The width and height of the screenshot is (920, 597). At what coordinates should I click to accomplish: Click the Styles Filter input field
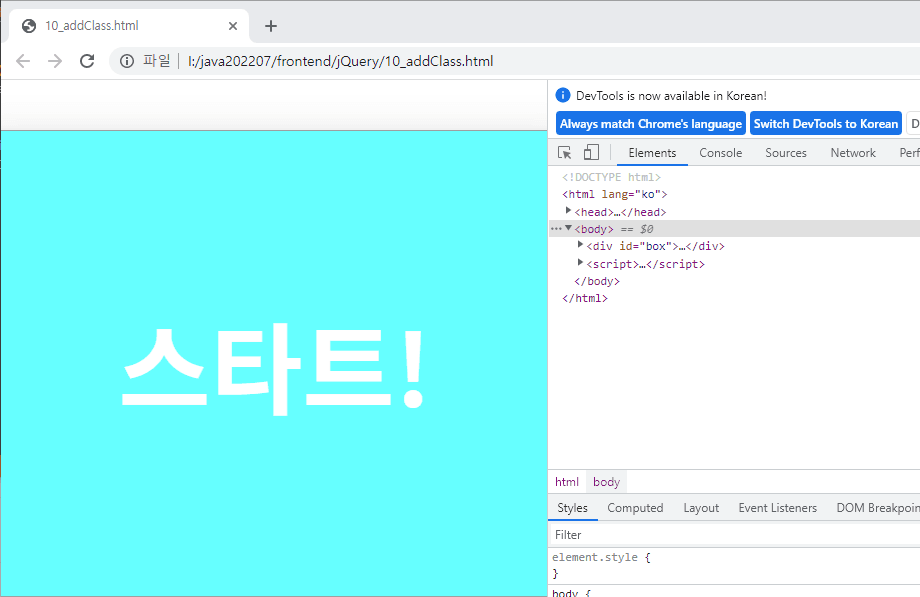733,535
